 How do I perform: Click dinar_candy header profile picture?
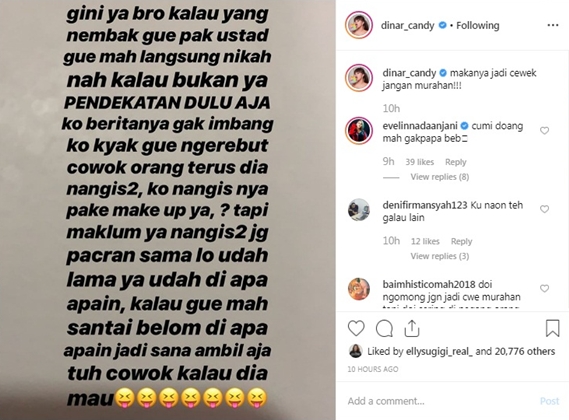[359, 25]
